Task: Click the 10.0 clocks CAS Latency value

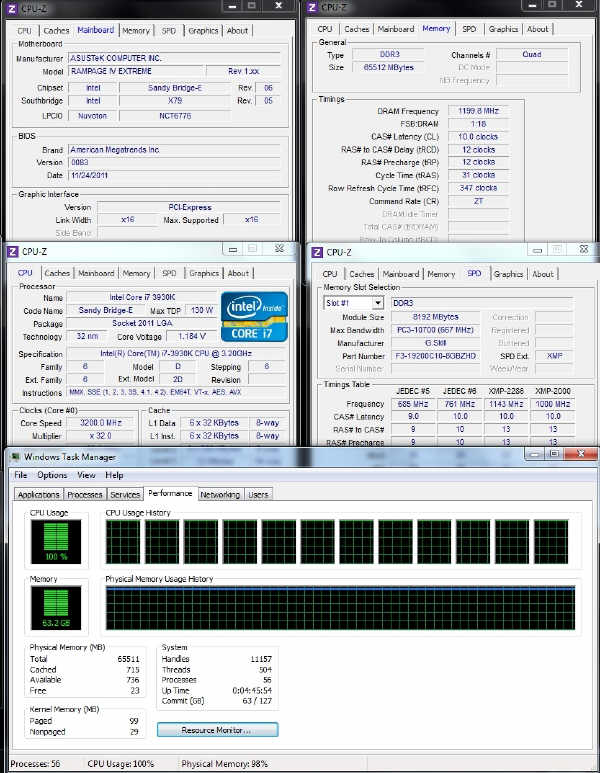Action: coord(478,137)
